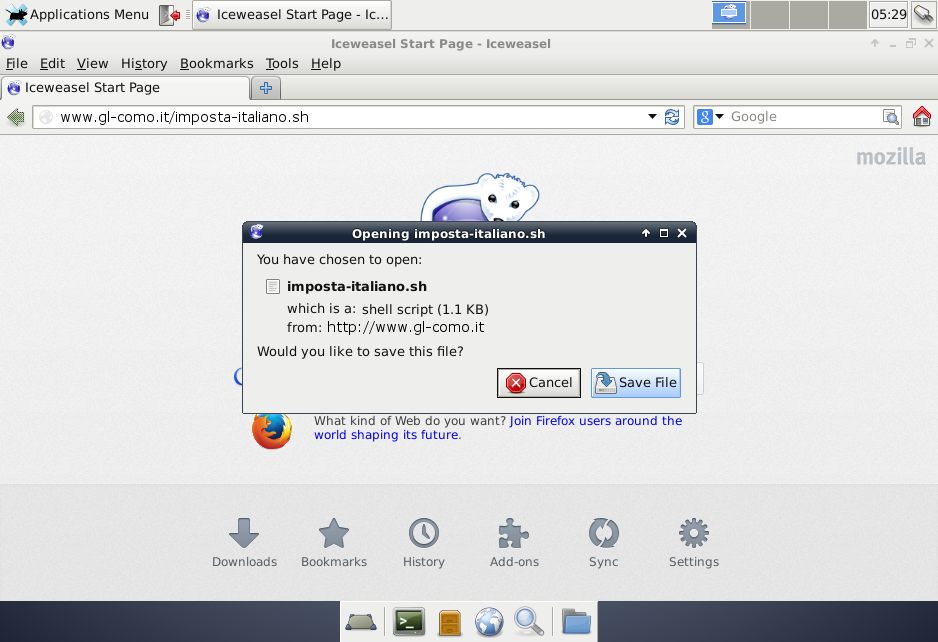This screenshot has height=642, width=938.
Task: Open the Tools menu
Action: pos(282,63)
